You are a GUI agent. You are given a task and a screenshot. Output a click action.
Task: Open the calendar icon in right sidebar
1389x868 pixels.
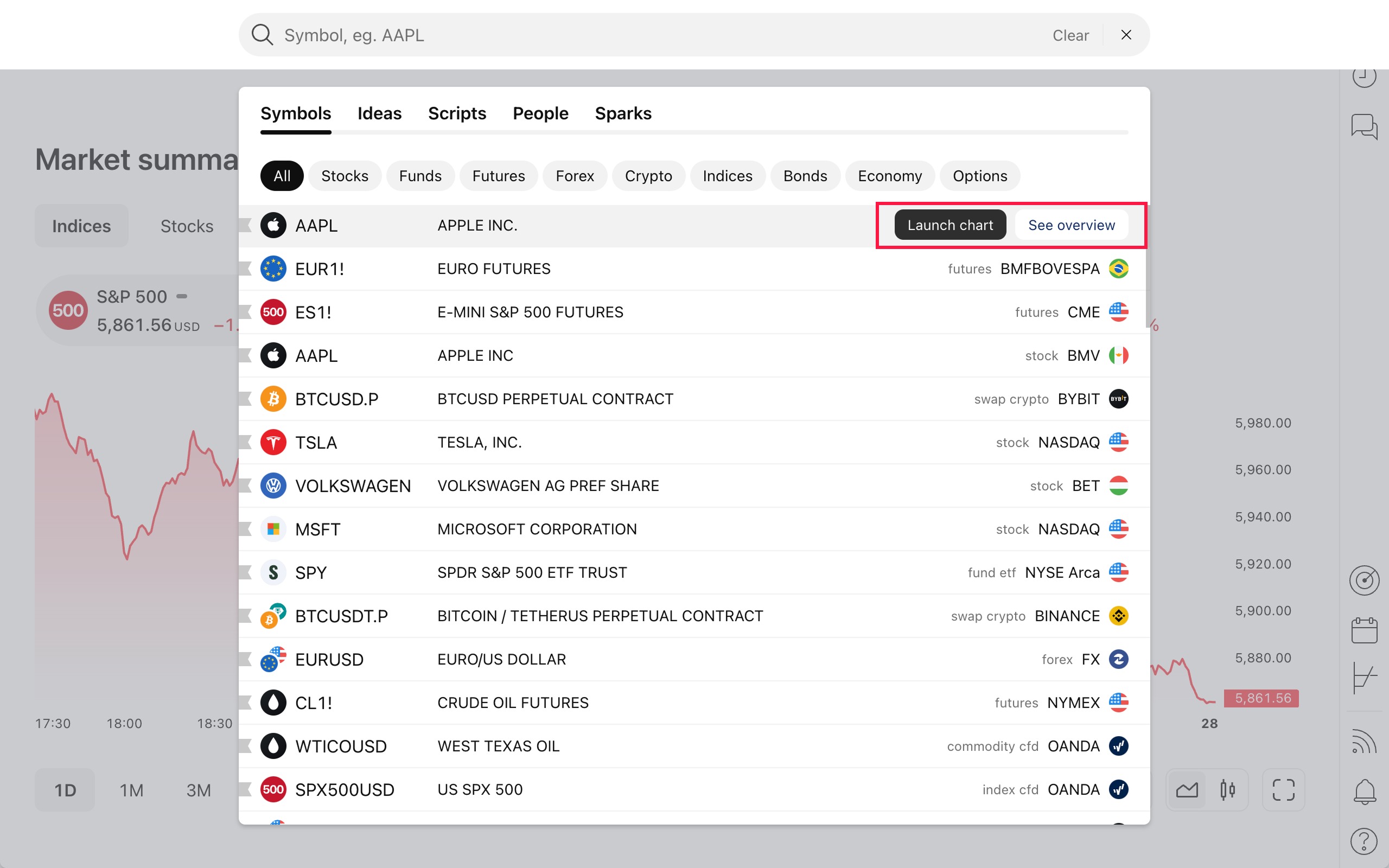1363,630
